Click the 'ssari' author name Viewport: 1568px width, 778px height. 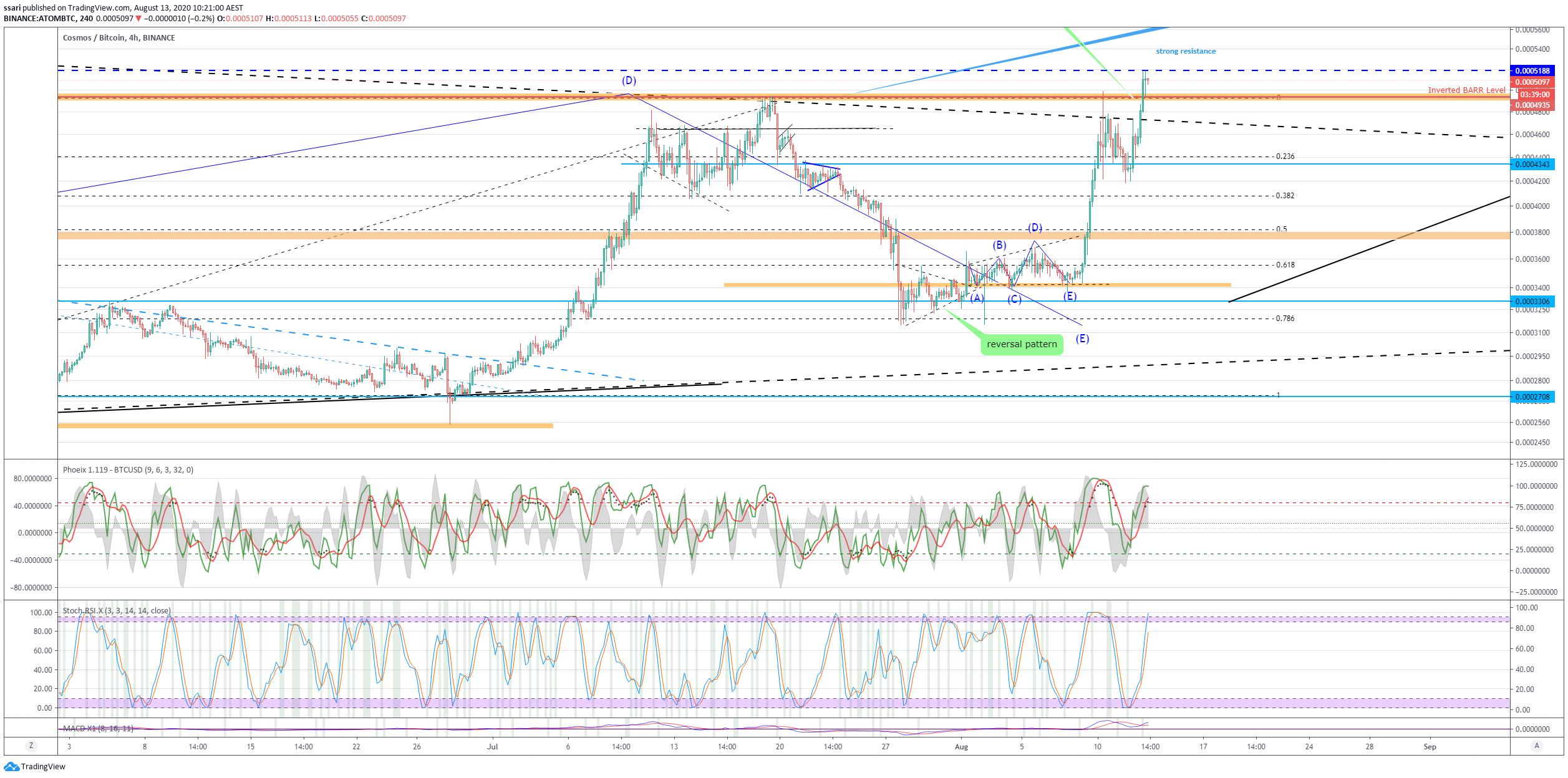pos(12,8)
